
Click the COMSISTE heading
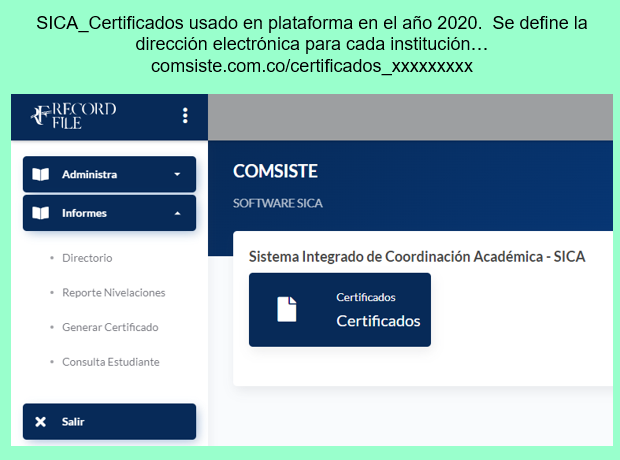(275, 171)
